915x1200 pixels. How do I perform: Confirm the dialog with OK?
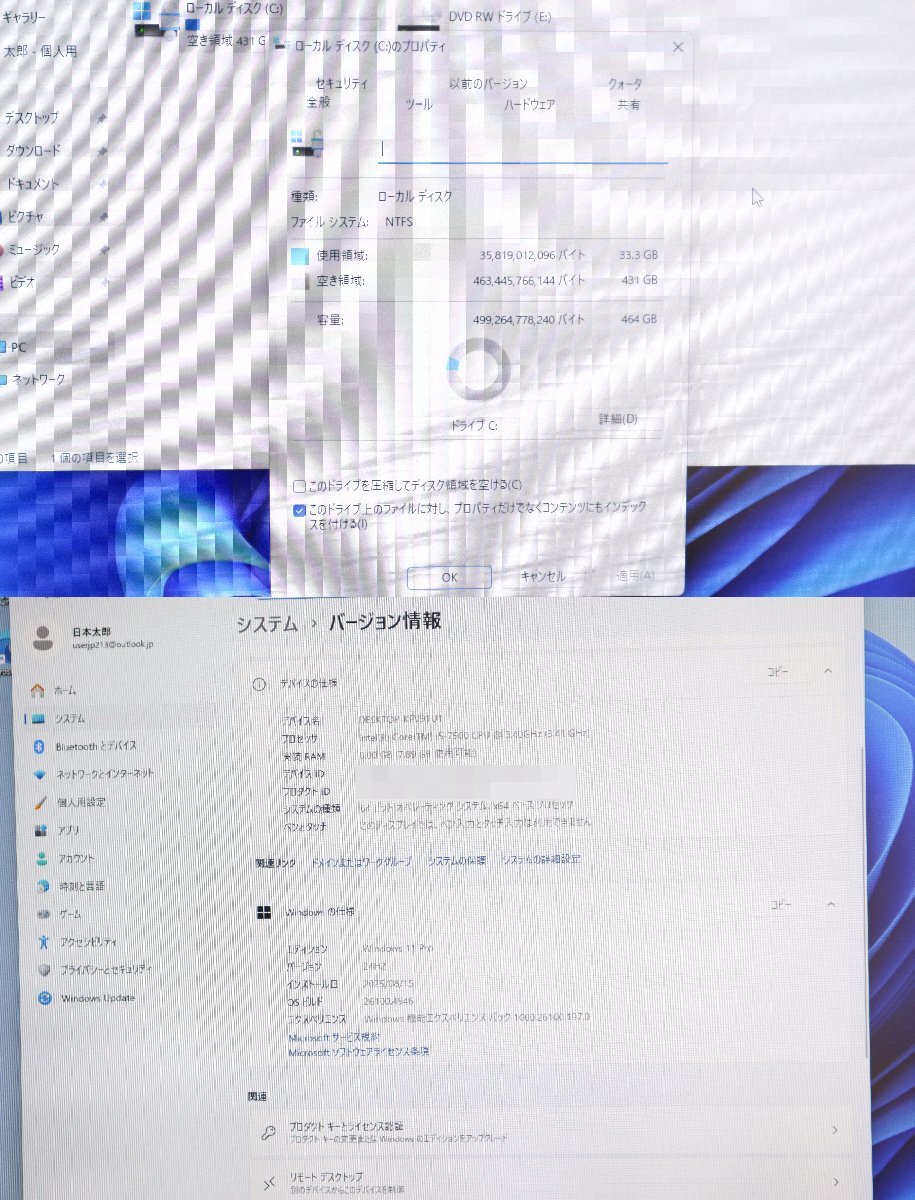(x=449, y=577)
